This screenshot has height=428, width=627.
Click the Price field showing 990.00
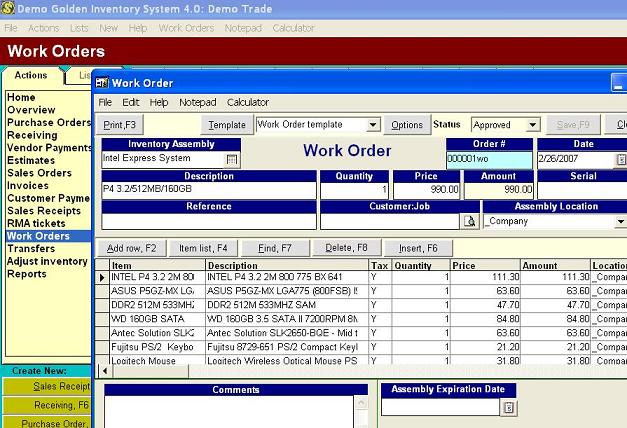pyautogui.click(x=427, y=190)
